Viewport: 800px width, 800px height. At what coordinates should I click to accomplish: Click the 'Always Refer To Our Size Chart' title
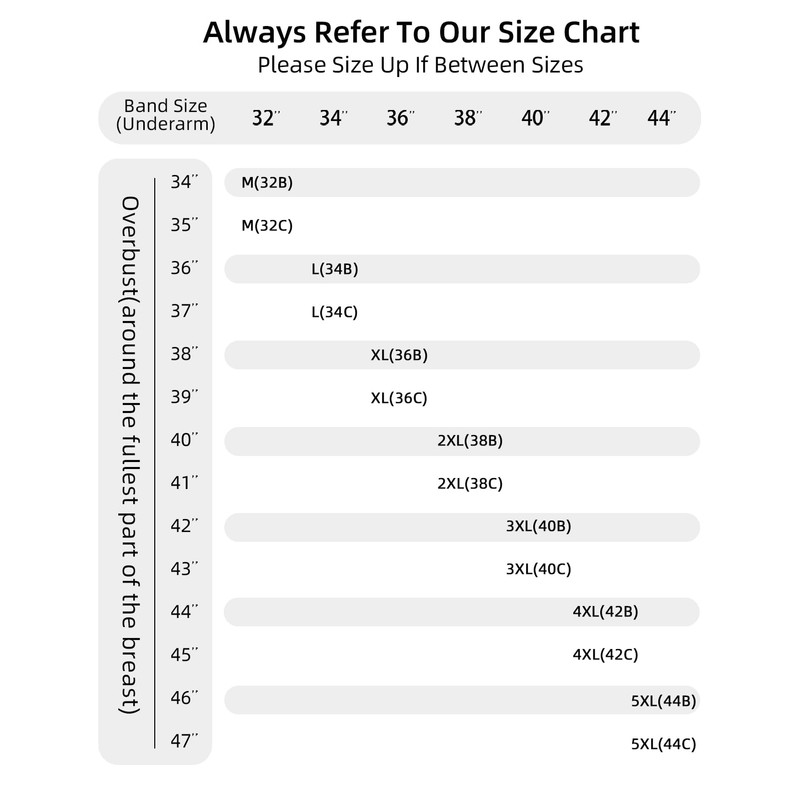tap(421, 32)
